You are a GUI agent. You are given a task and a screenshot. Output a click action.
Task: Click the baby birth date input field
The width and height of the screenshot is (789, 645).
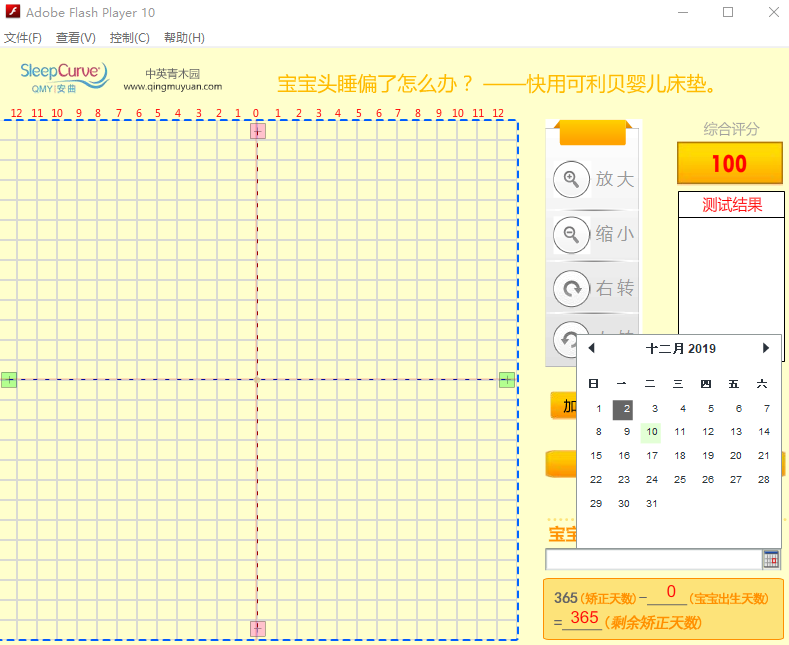click(x=654, y=559)
